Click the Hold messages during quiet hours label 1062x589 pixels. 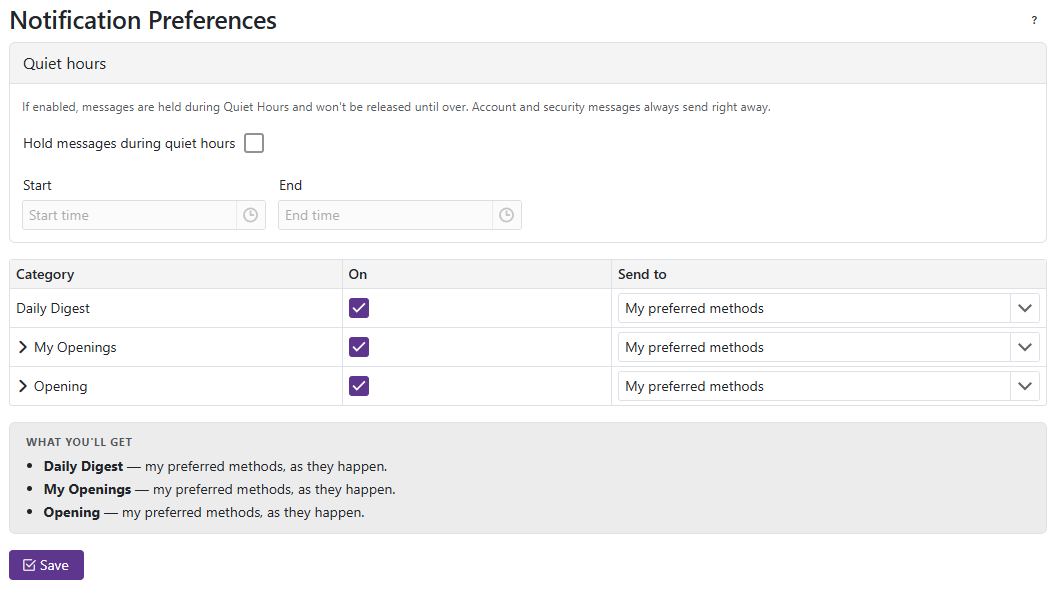click(x=129, y=144)
